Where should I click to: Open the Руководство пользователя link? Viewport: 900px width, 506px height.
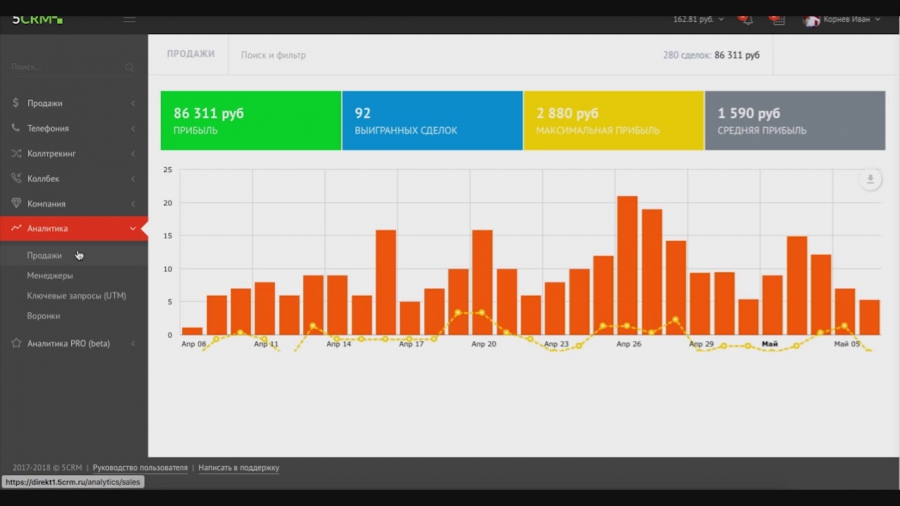(x=140, y=468)
